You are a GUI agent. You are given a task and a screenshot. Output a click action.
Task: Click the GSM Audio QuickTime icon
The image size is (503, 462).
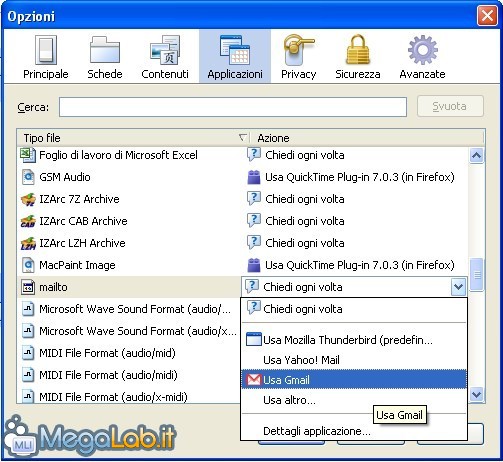pyautogui.click(x=28, y=177)
